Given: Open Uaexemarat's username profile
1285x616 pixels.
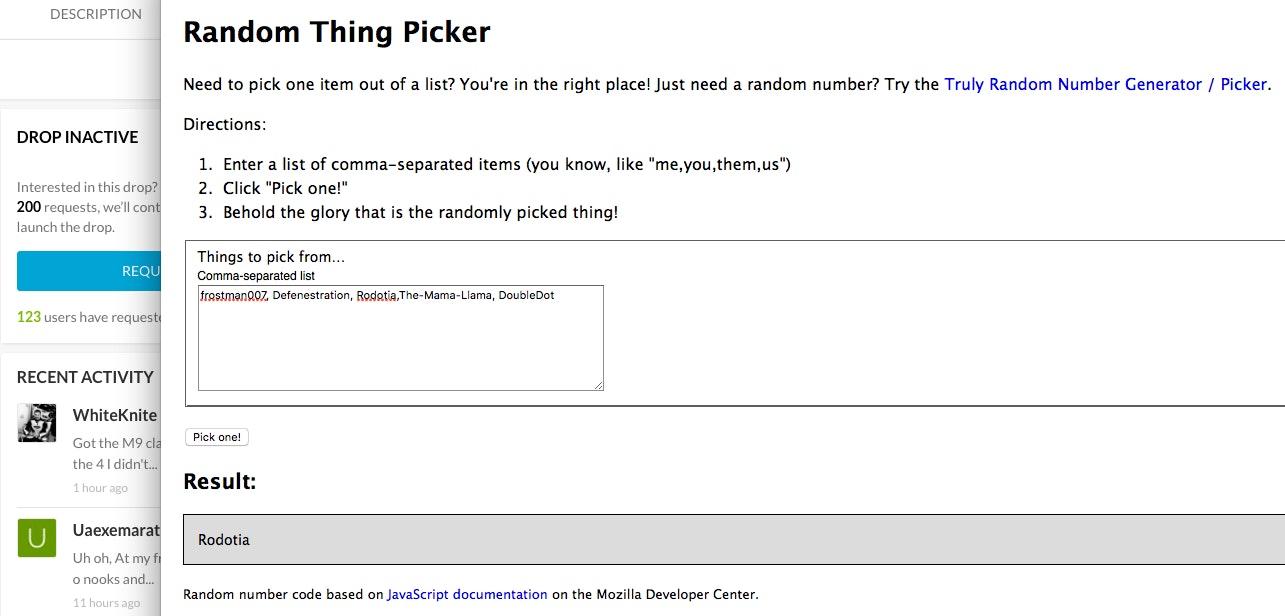Looking at the screenshot, I should click(115, 530).
